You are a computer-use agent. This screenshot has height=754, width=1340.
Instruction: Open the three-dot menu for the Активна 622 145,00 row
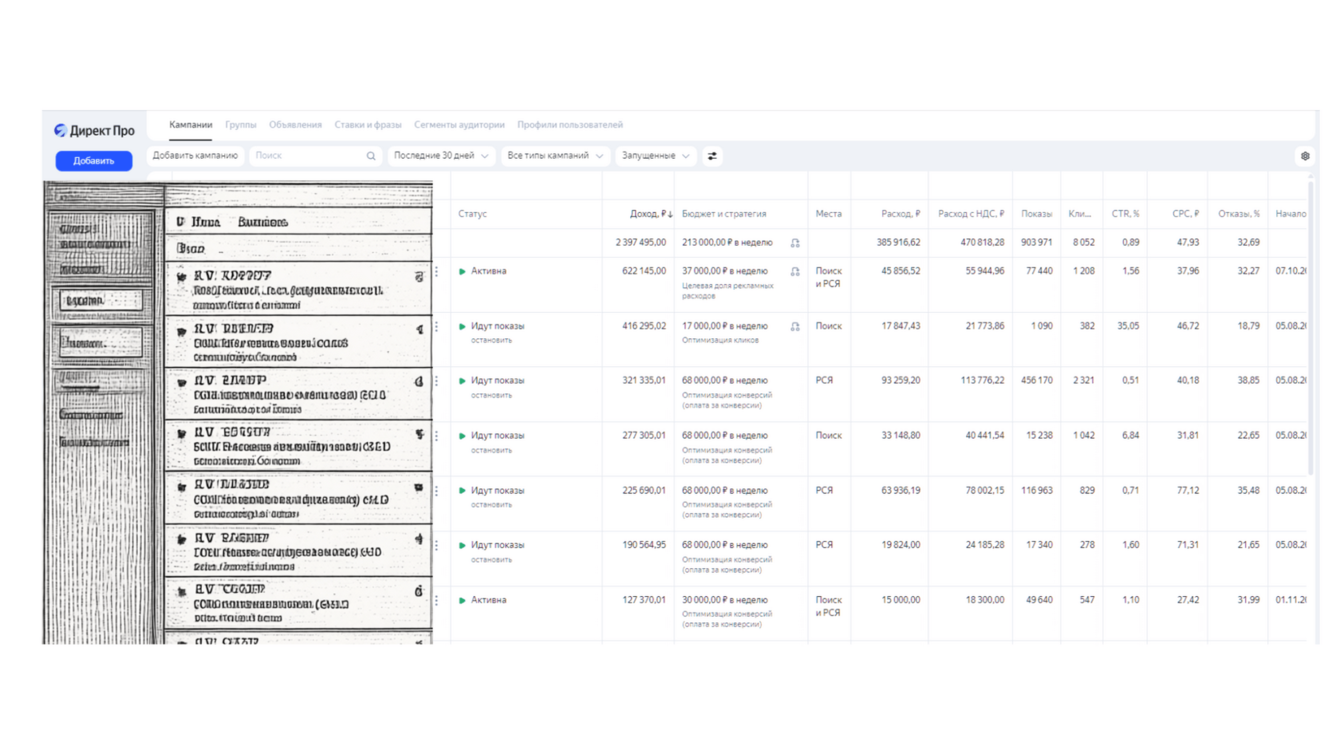click(x=436, y=271)
